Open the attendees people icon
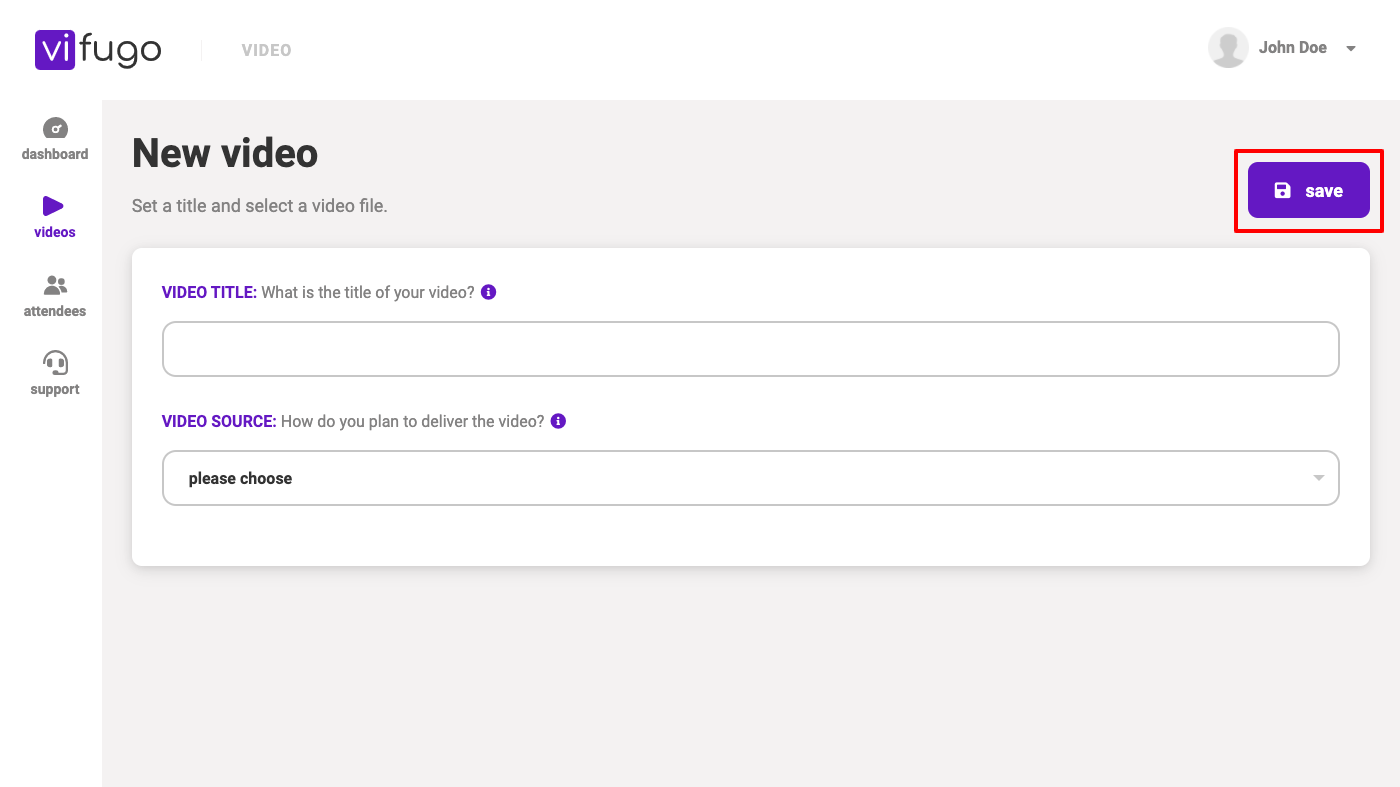Image resolution: width=1400 pixels, height=787 pixels. (55, 285)
